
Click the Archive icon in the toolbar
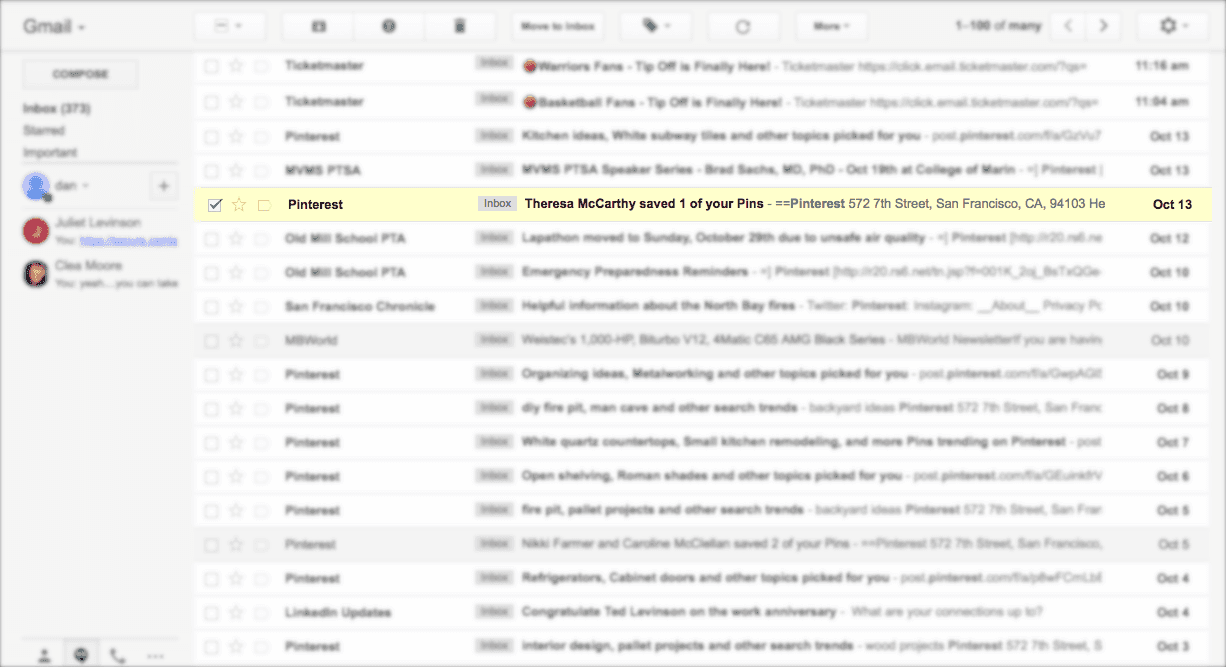click(x=318, y=26)
